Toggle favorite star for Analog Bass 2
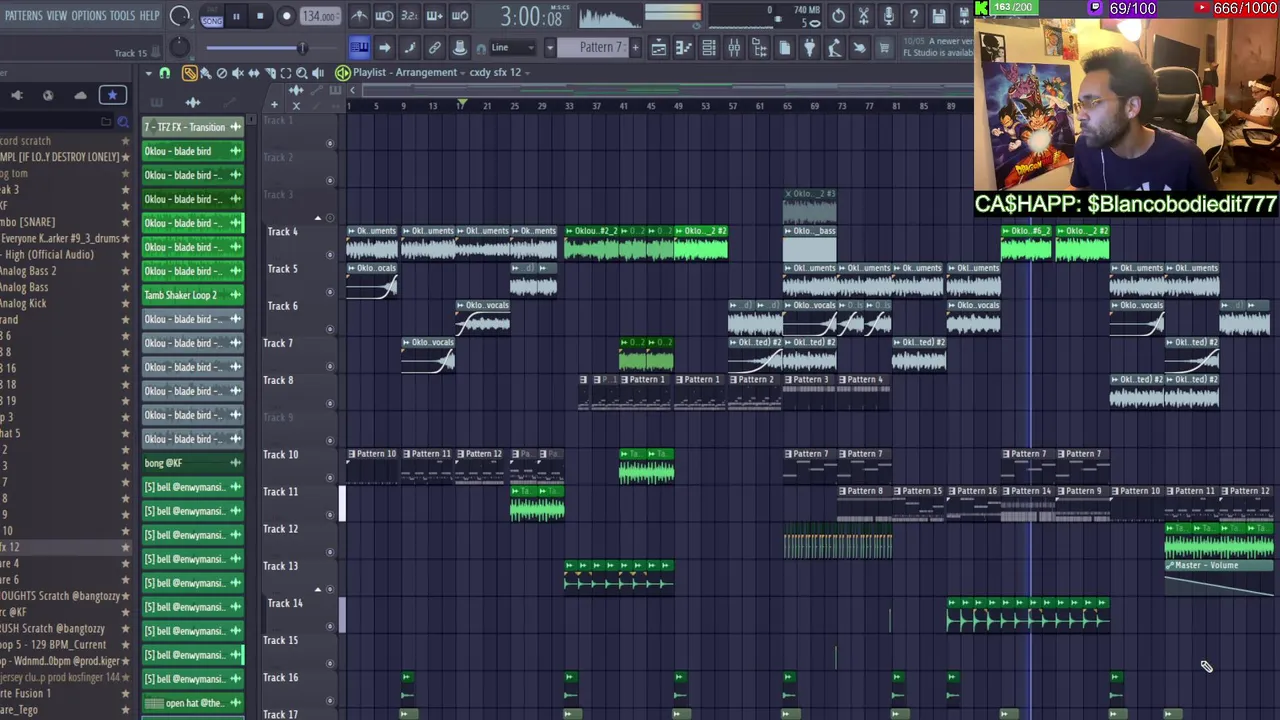The width and height of the screenshot is (1280, 720). [x=125, y=271]
